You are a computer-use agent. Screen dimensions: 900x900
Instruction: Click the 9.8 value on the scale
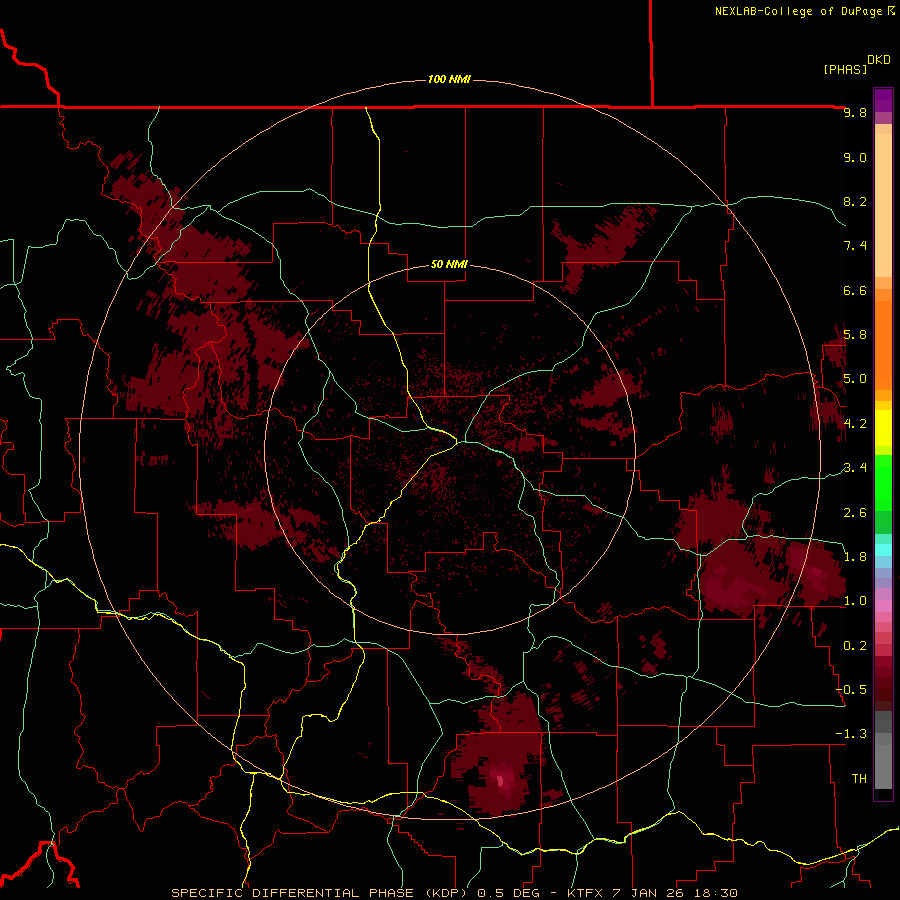tap(855, 112)
